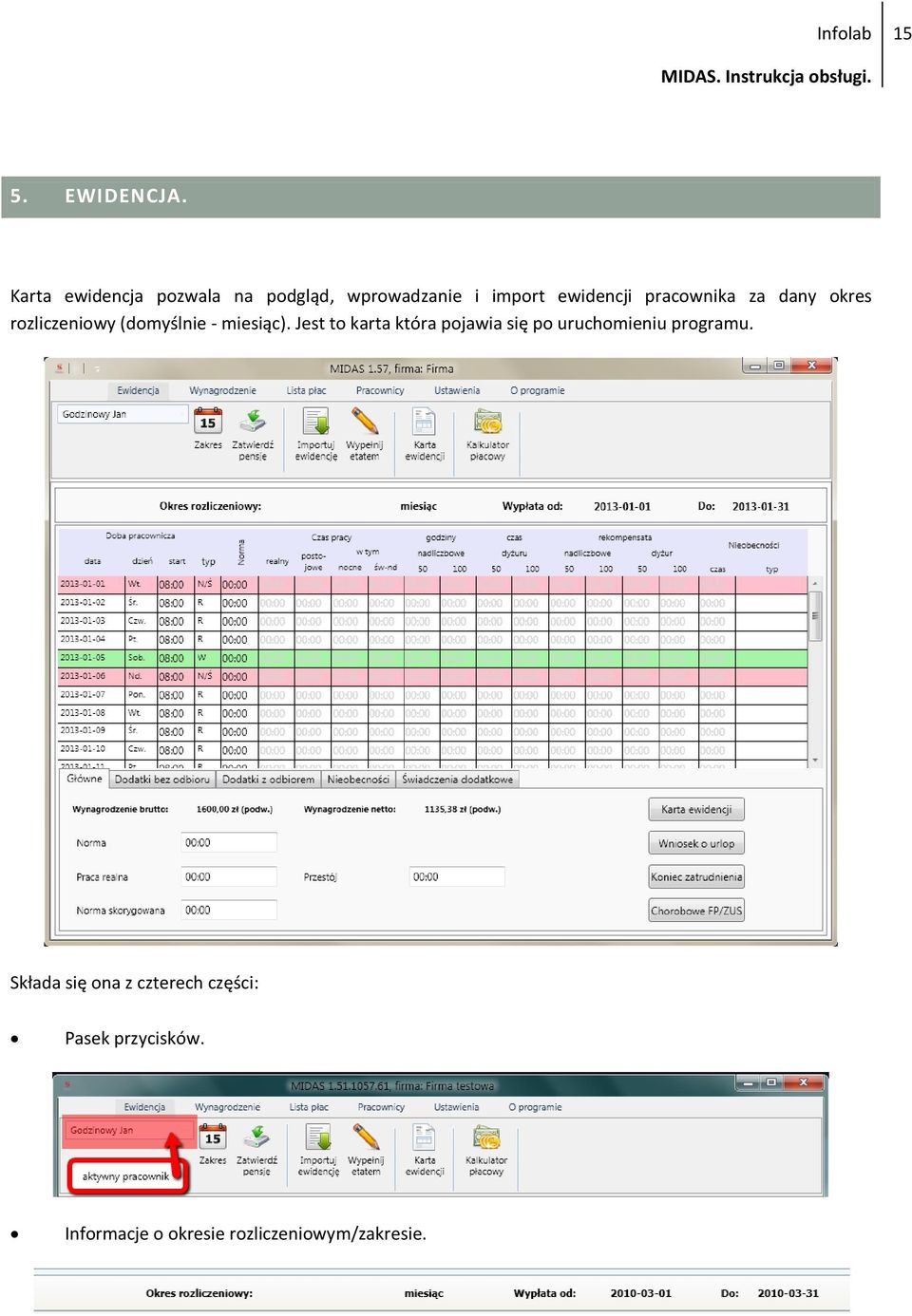Open the Lista płac menu in the MIDAS 1.57 window
This screenshot has height=1316, width=912.
point(306,390)
